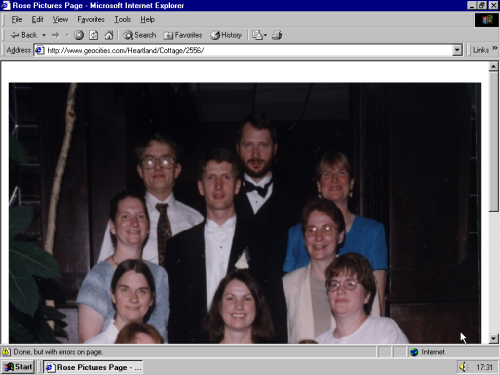The height and width of the screenshot is (375, 500).
Task: Expand the Mail button dropdown arrow
Action: [265, 35]
